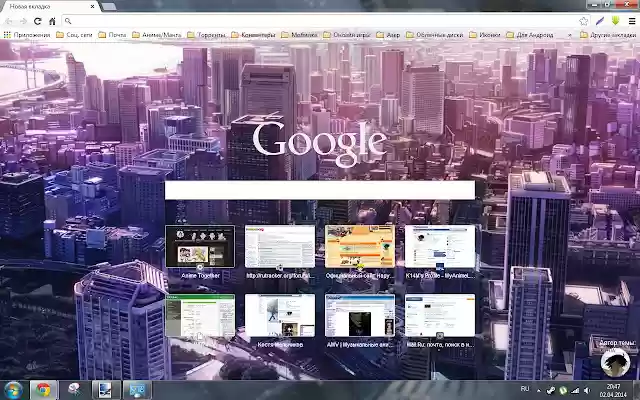Open the clock showing 20:47
Image resolution: width=640 pixels, height=400 pixels.
pos(613,391)
